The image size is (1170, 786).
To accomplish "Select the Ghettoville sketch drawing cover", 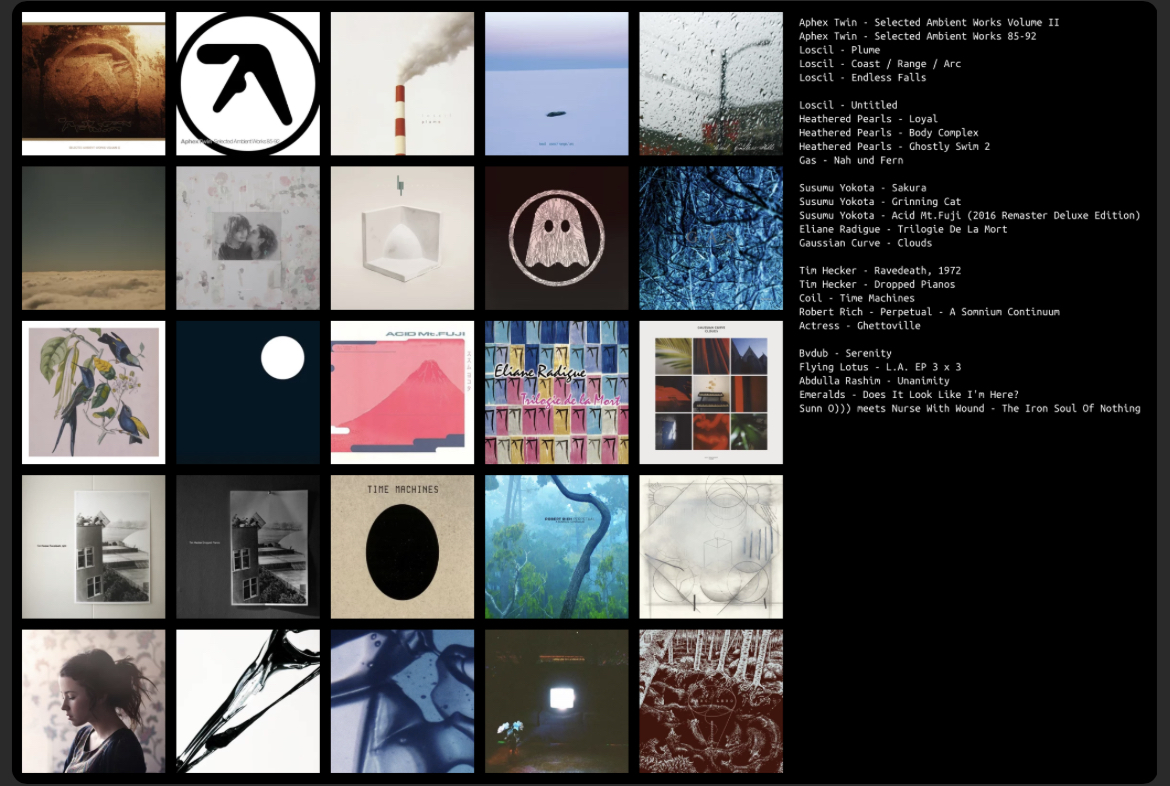I will pos(711,547).
